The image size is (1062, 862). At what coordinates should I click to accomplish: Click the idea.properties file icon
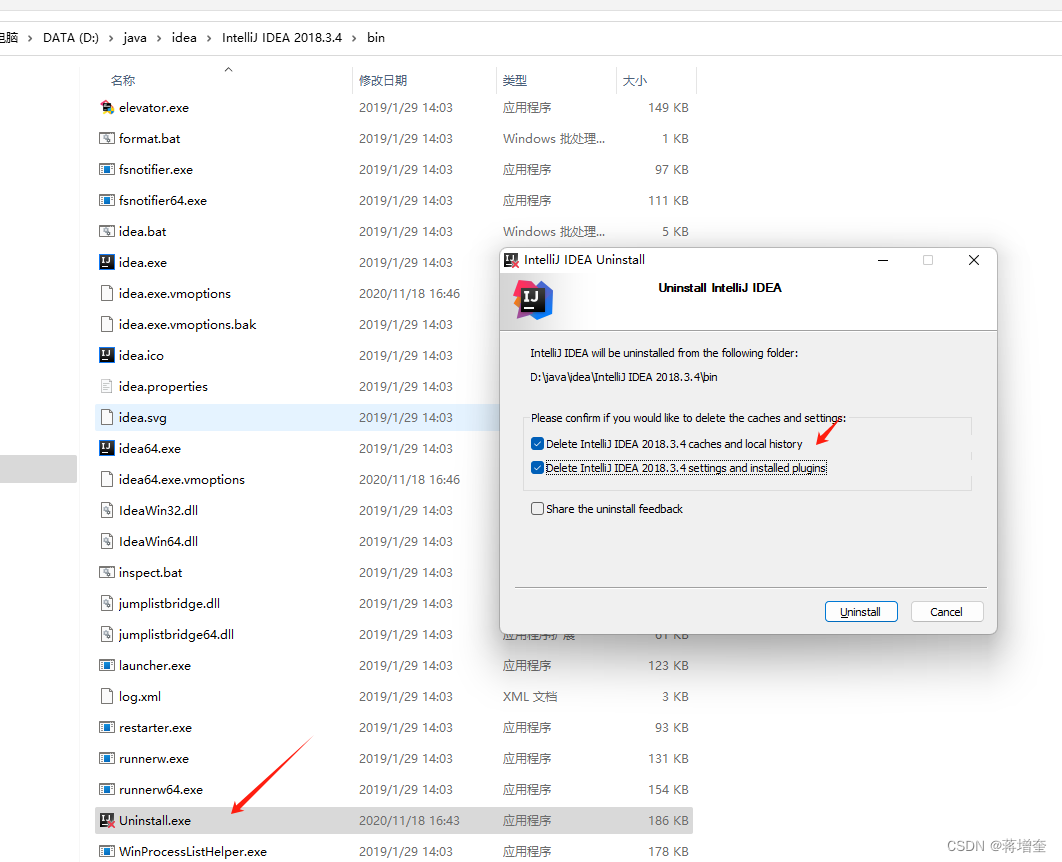pyautogui.click(x=106, y=387)
